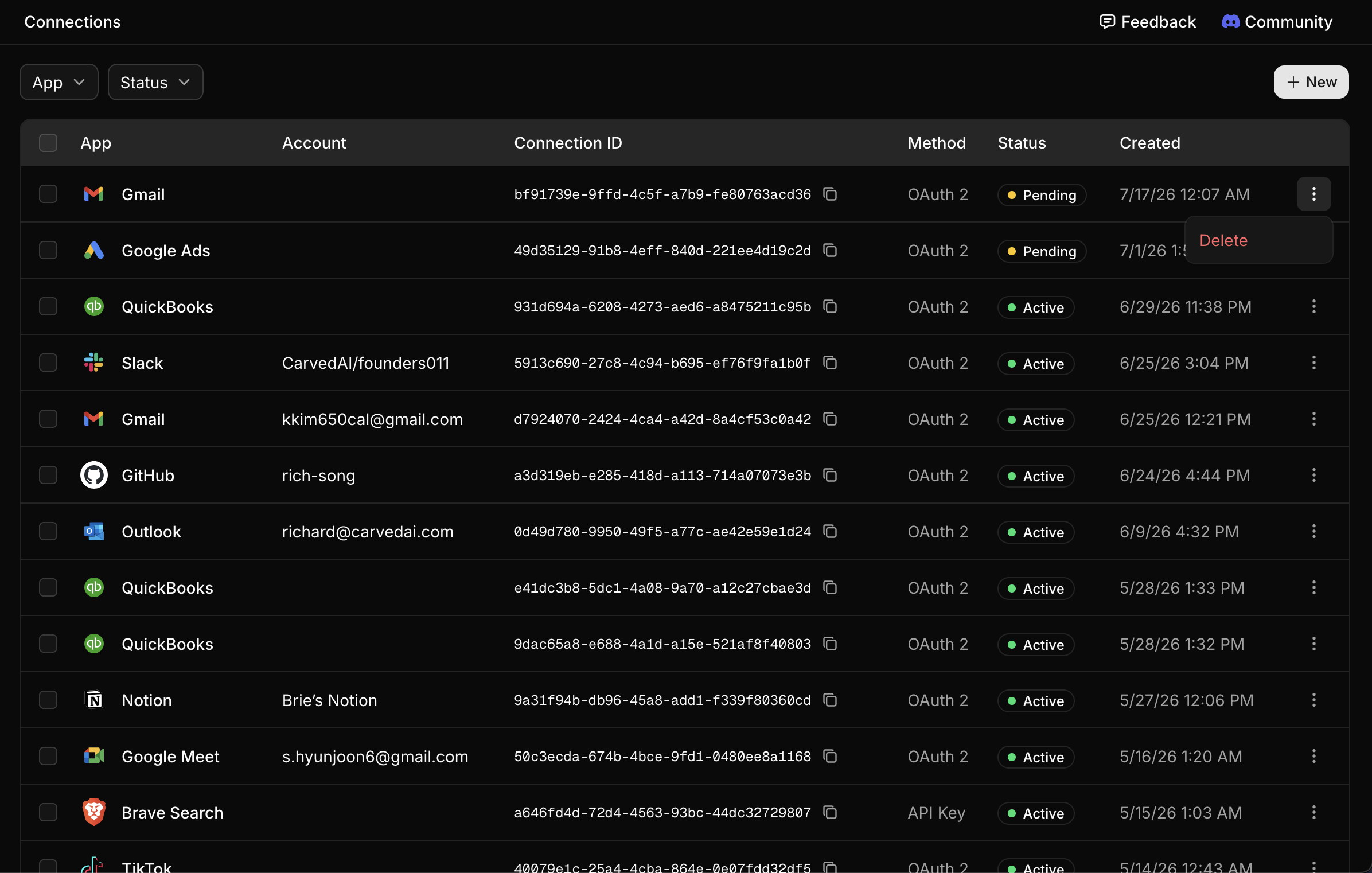
Task: Click the Status column header
Action: [x=1022, y=143]
